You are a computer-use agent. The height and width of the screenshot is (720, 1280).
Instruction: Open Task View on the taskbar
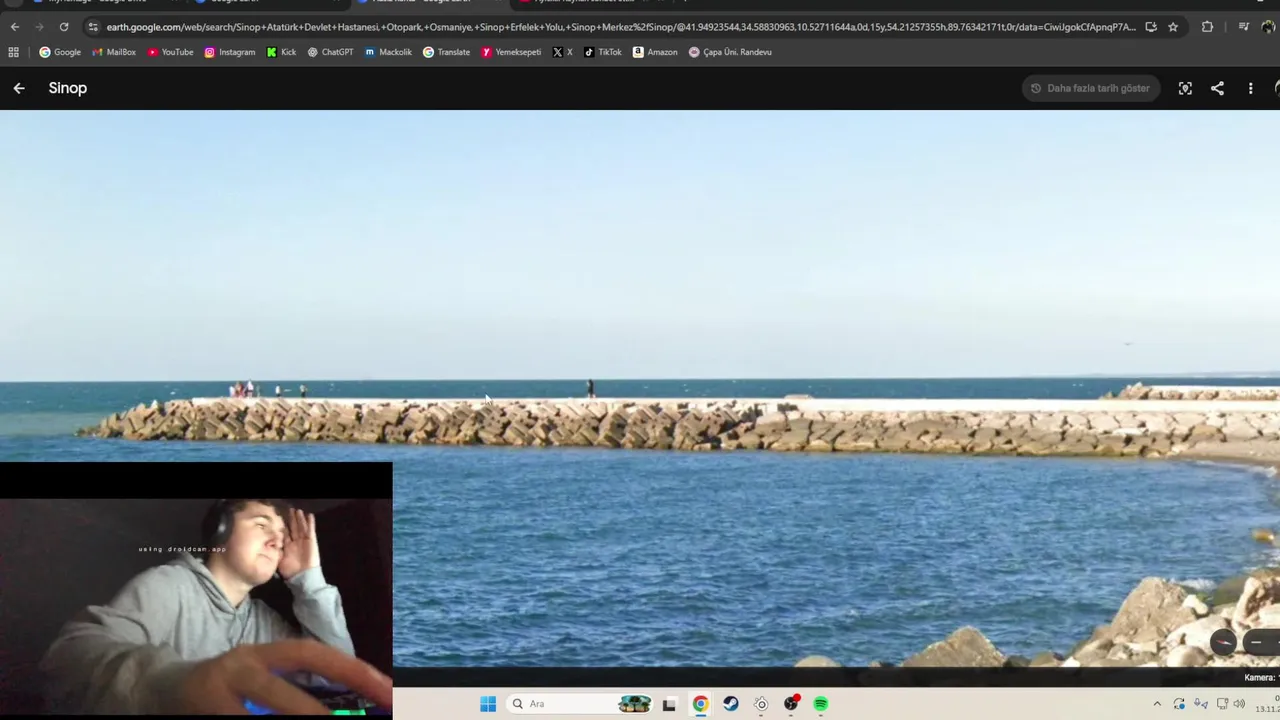click(x=669, y=704)
